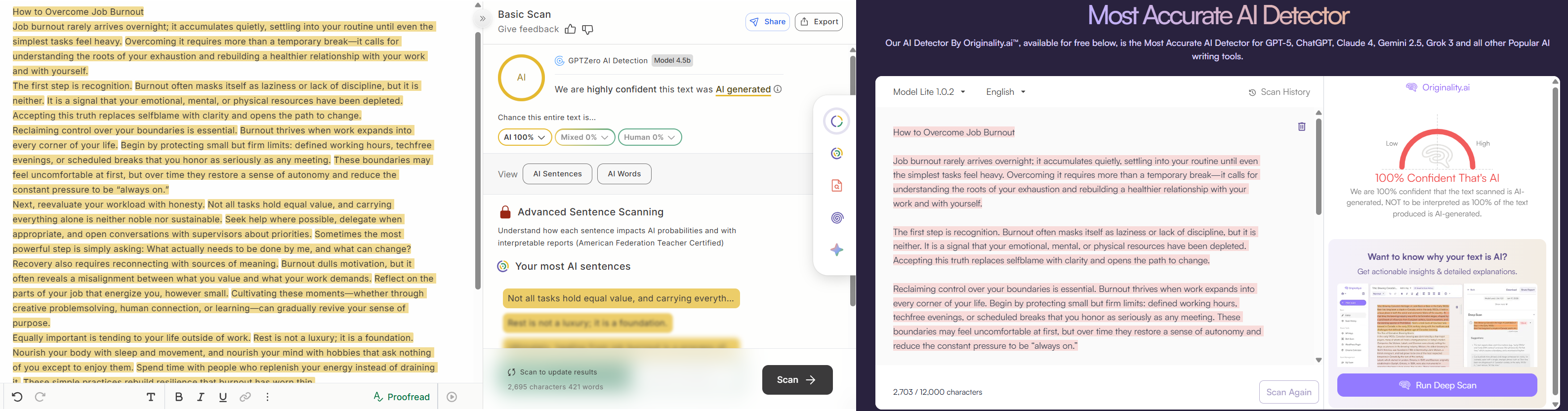Expand the 'Mixed 0%' probability chip
Viewport: 1568px width, 411px height.
point(585,137)
